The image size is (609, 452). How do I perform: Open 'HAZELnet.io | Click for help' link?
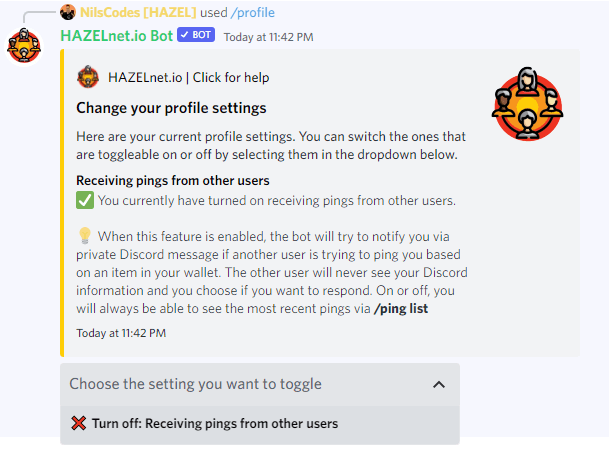point(188,77)
